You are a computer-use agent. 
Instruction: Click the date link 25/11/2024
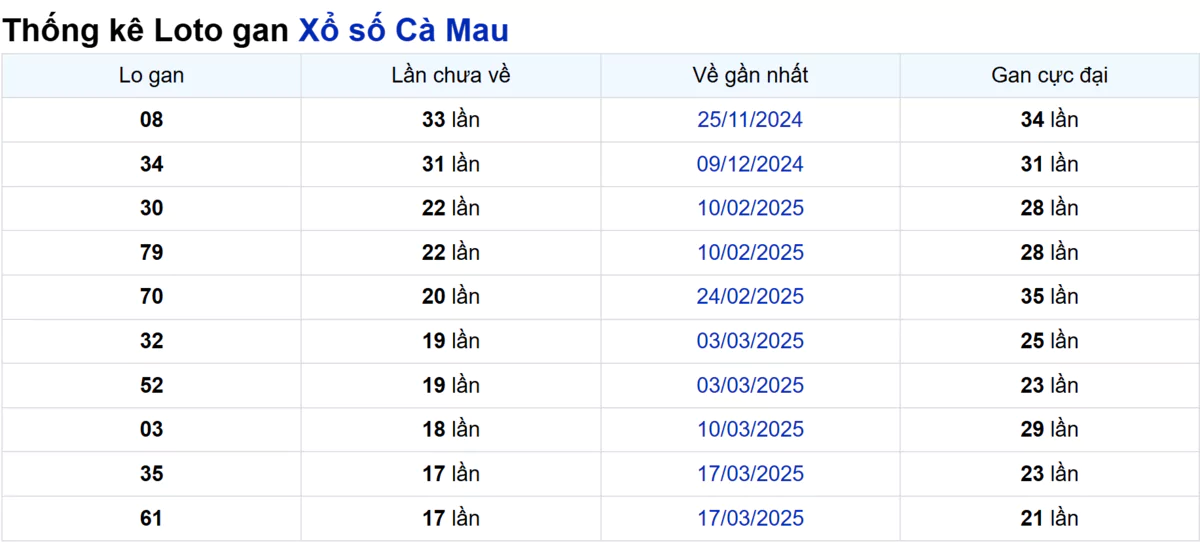750,120
